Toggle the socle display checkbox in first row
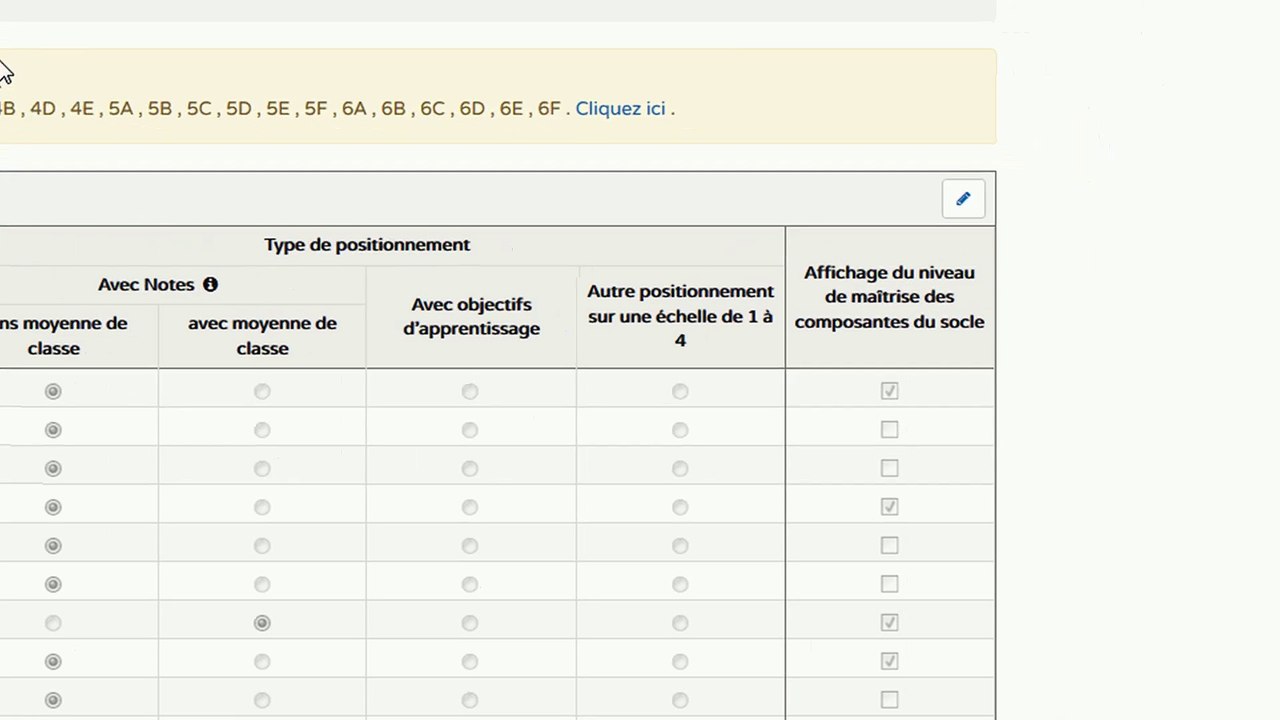Viewport: 1280px width, 720px height. point(889,391)
